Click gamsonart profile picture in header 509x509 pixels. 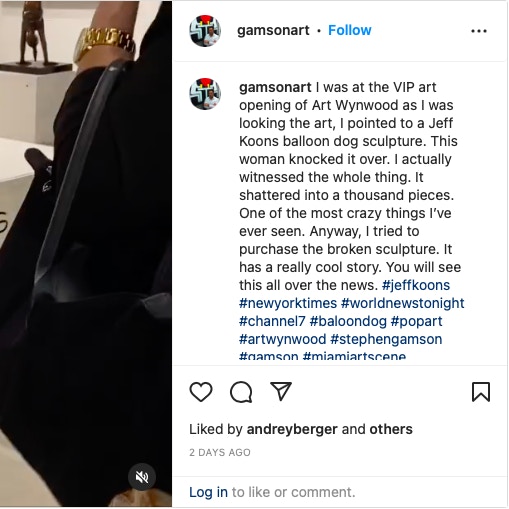205,31
